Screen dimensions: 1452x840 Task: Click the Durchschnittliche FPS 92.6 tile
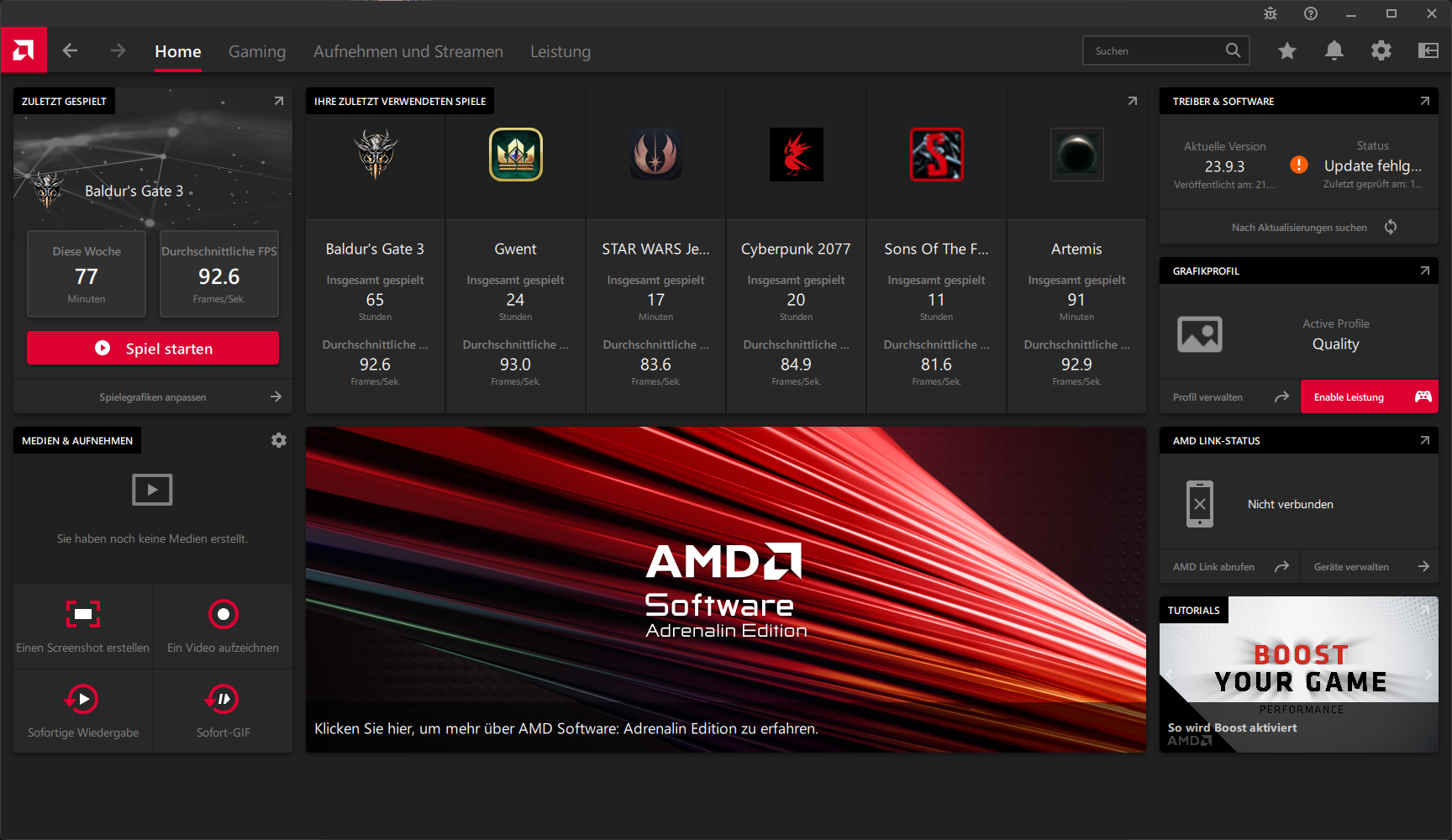(219, 274)
